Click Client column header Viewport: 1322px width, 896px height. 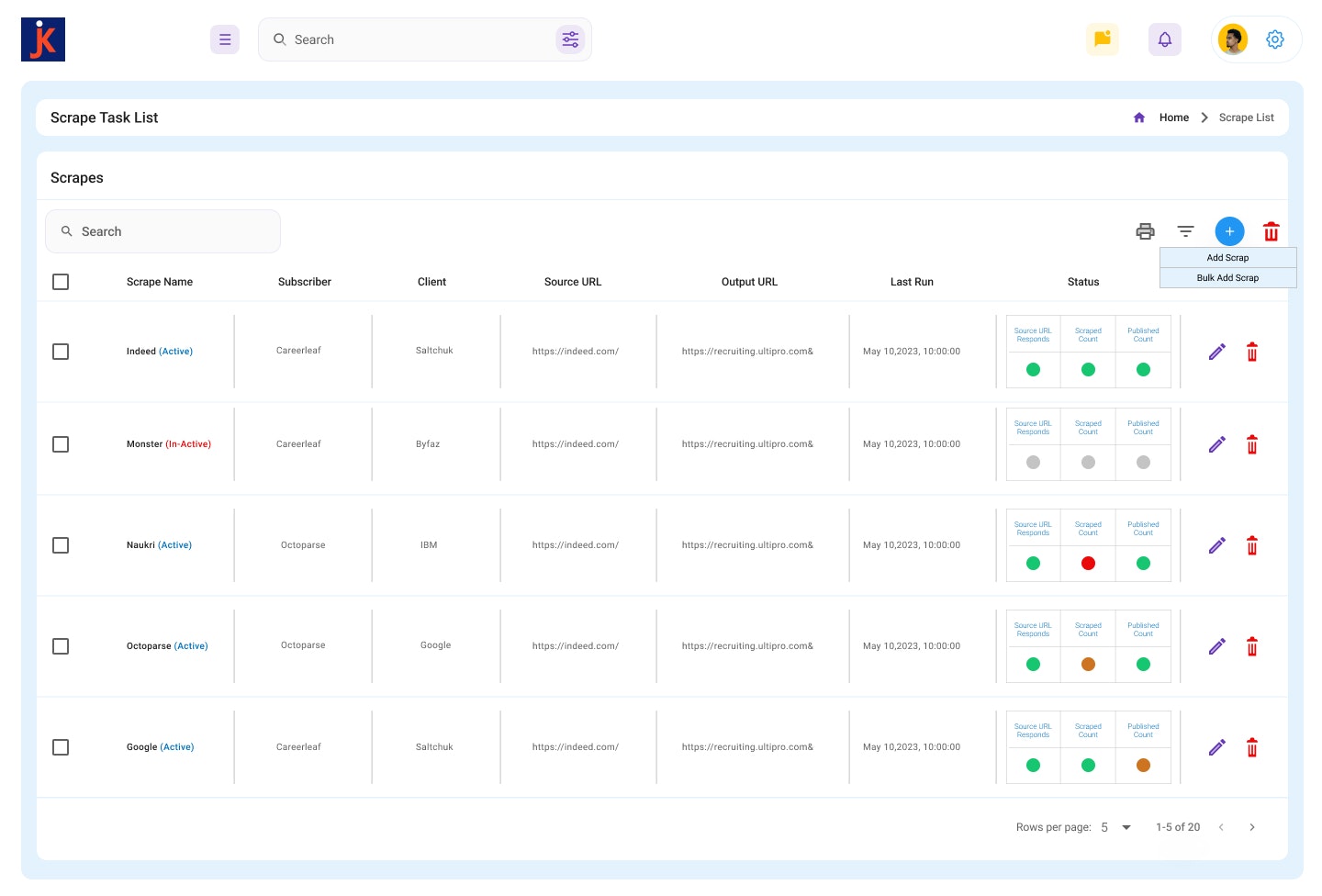click(431, 282)
